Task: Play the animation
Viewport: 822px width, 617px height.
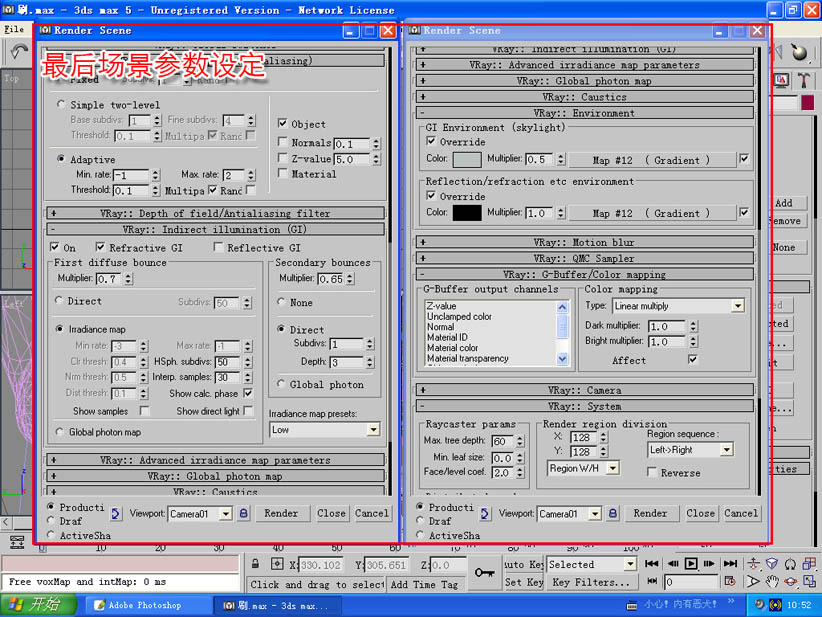Action: [x=691, y=564]
